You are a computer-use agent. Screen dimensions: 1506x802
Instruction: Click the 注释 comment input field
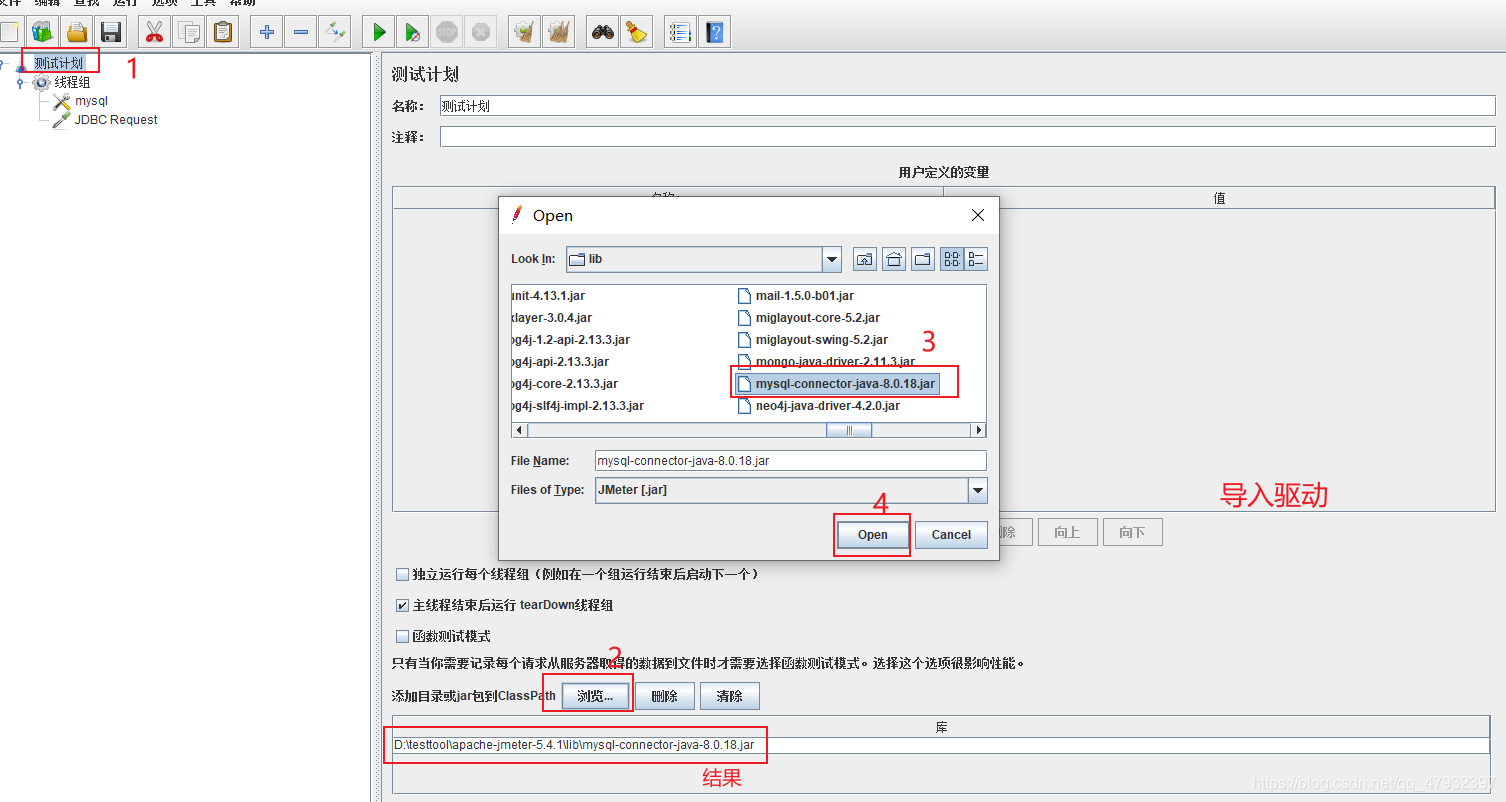(x=968, y=137)
